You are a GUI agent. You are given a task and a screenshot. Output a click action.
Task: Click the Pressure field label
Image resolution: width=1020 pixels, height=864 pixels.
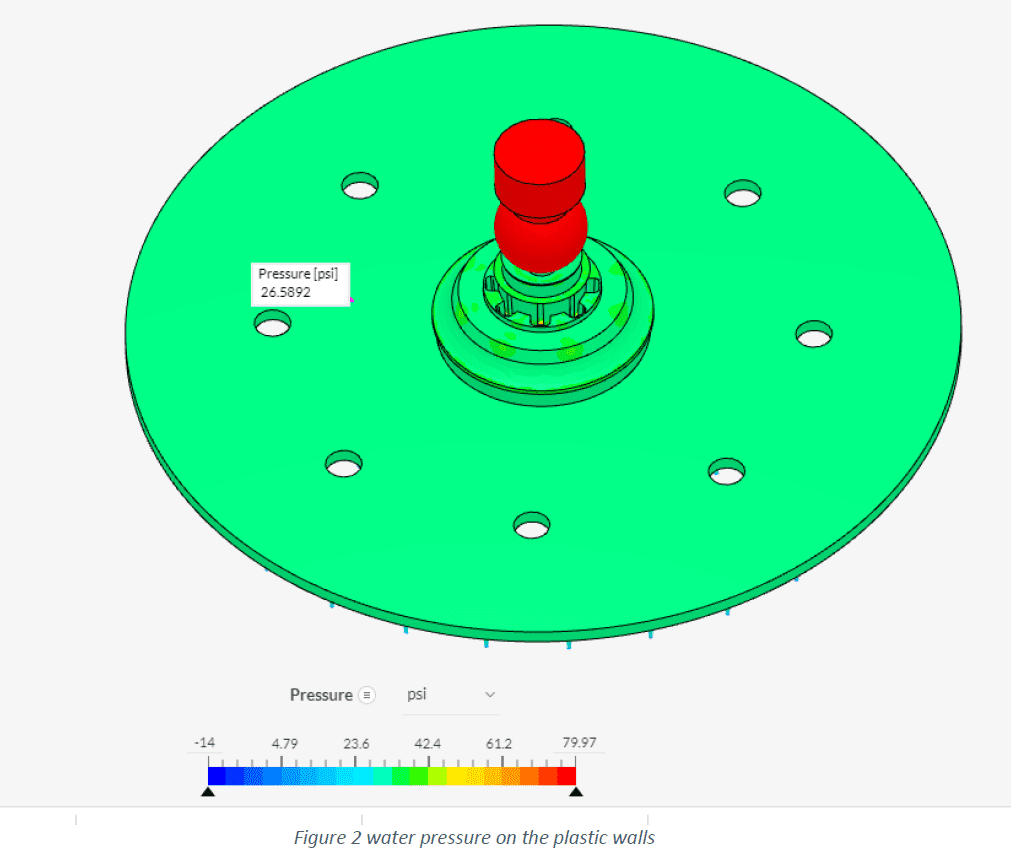pyautogui.click(x=320, y=695)
